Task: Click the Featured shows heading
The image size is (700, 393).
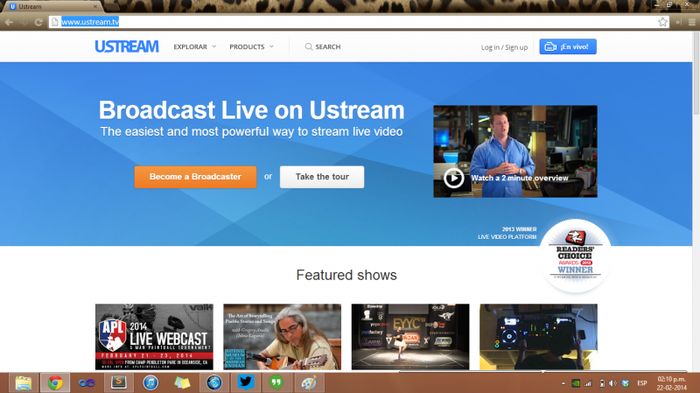Action: click(x=346, y=275)
